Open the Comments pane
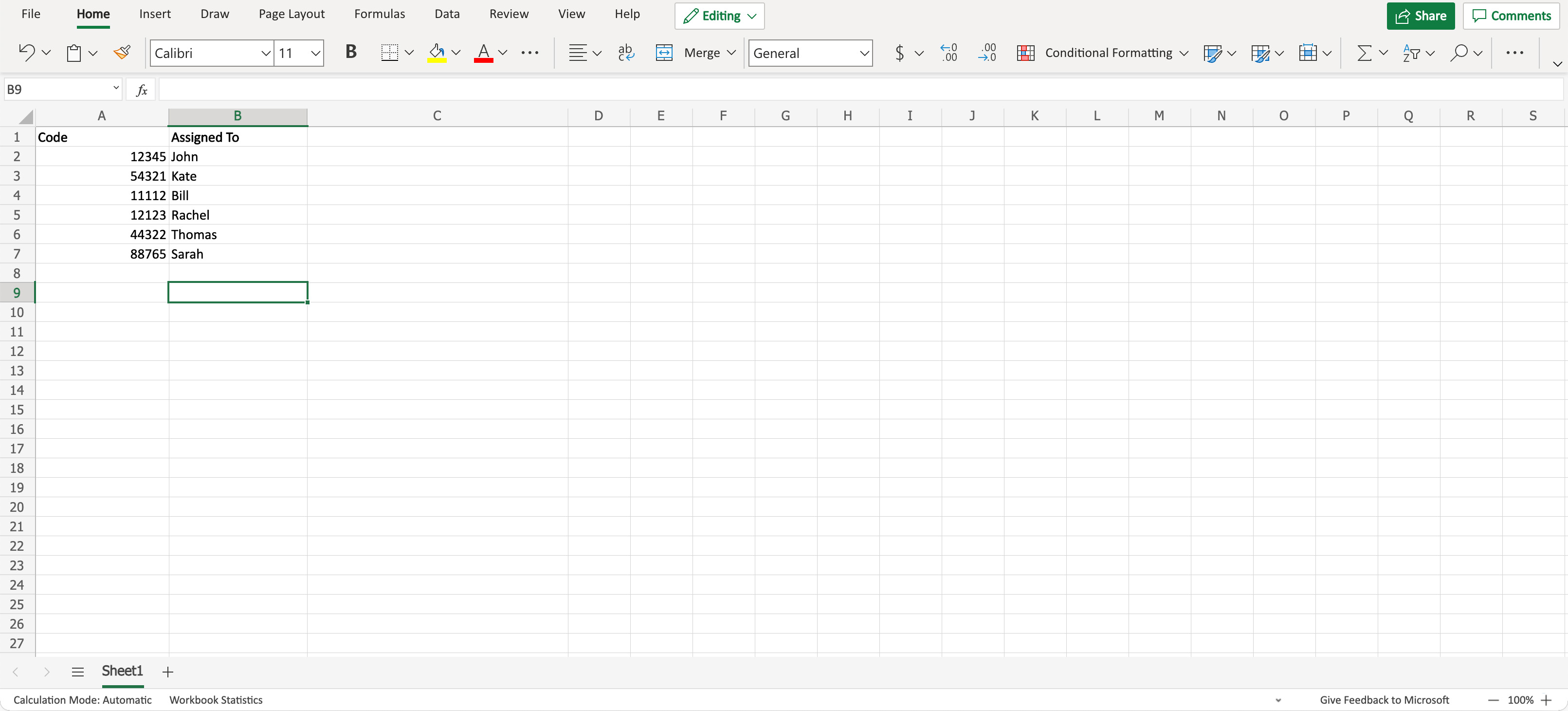 coord(1511,16)
